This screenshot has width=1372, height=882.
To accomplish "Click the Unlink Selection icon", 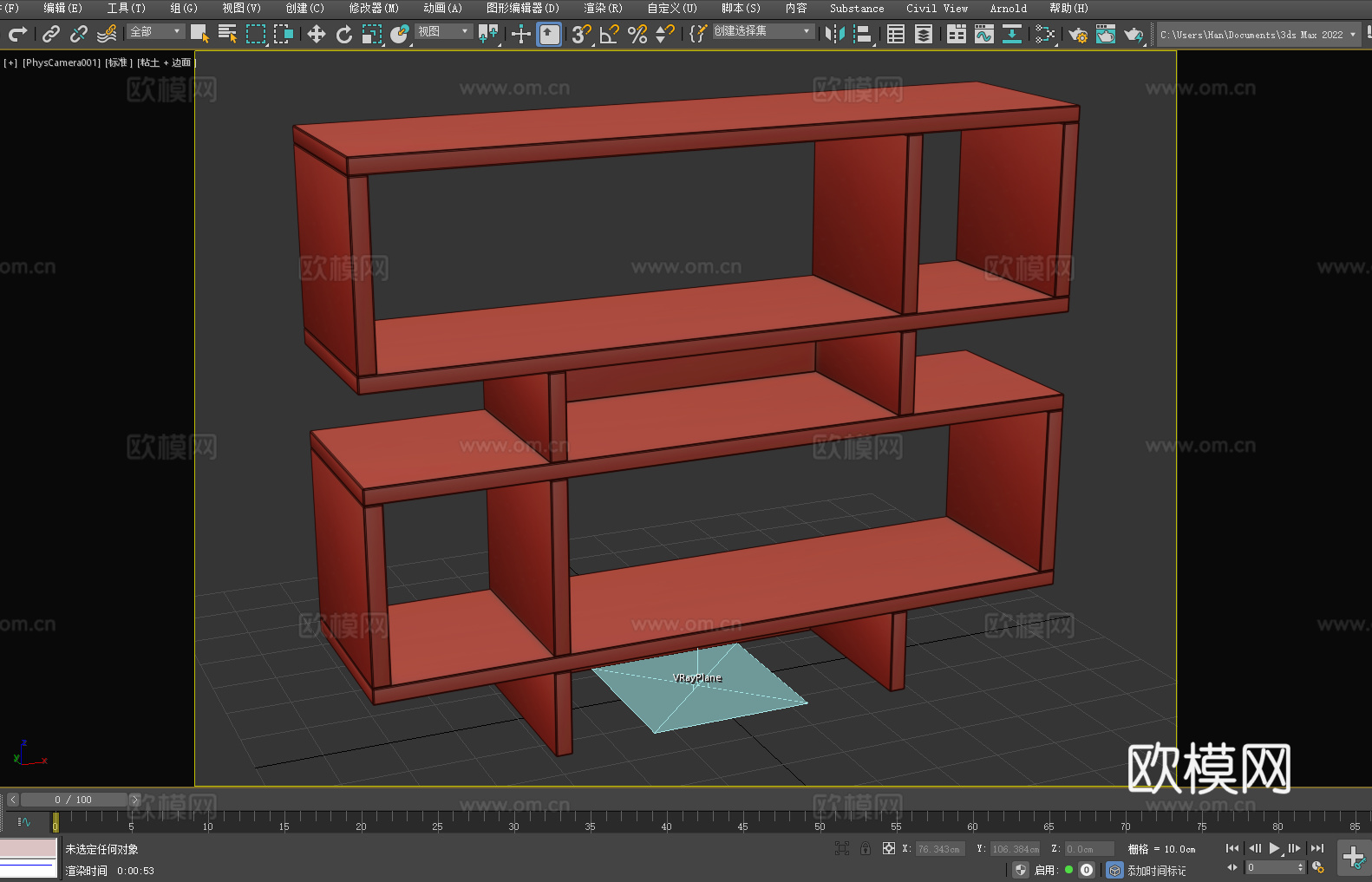I will coord(79,34).
